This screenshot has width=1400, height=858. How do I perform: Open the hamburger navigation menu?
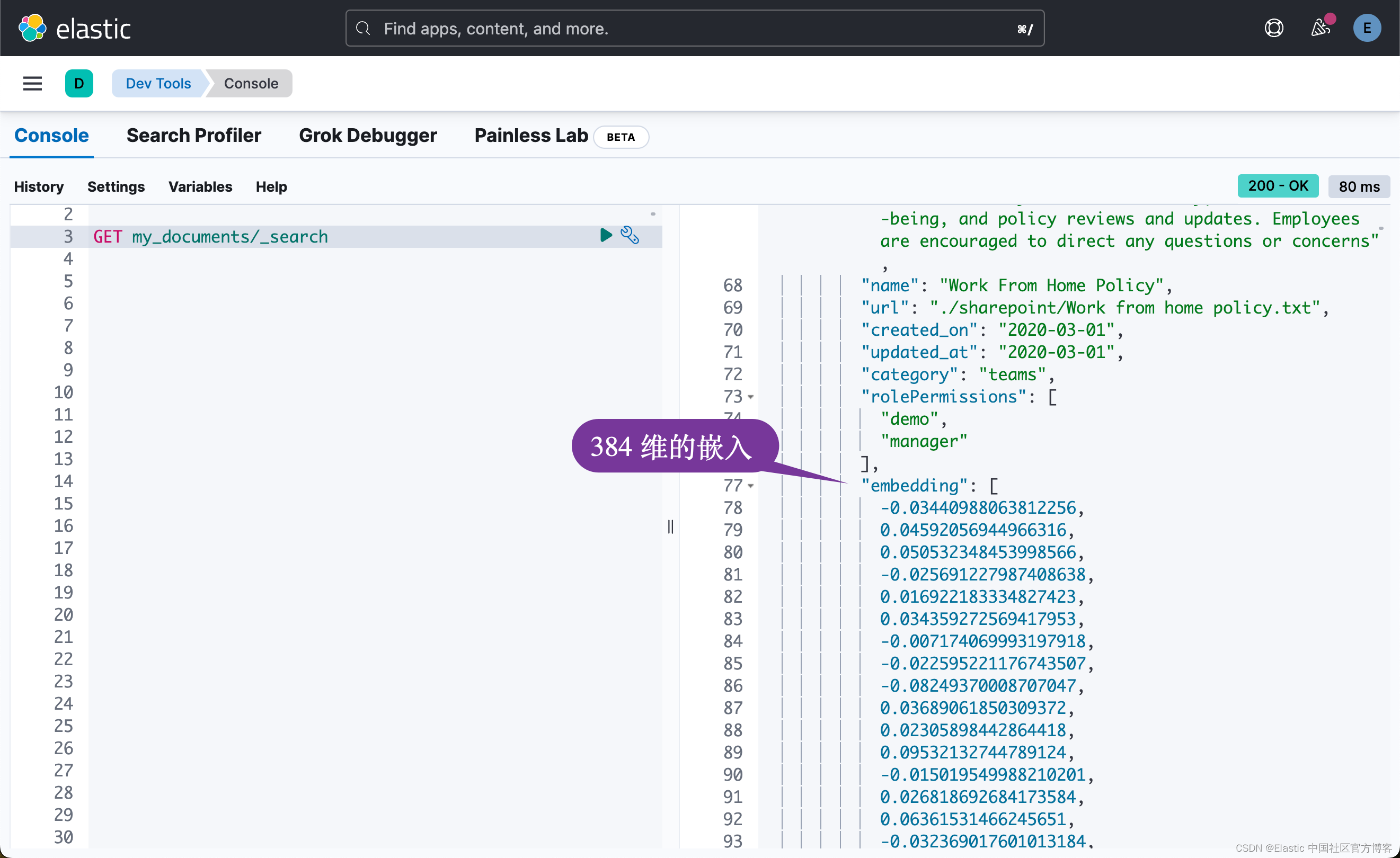32,84
